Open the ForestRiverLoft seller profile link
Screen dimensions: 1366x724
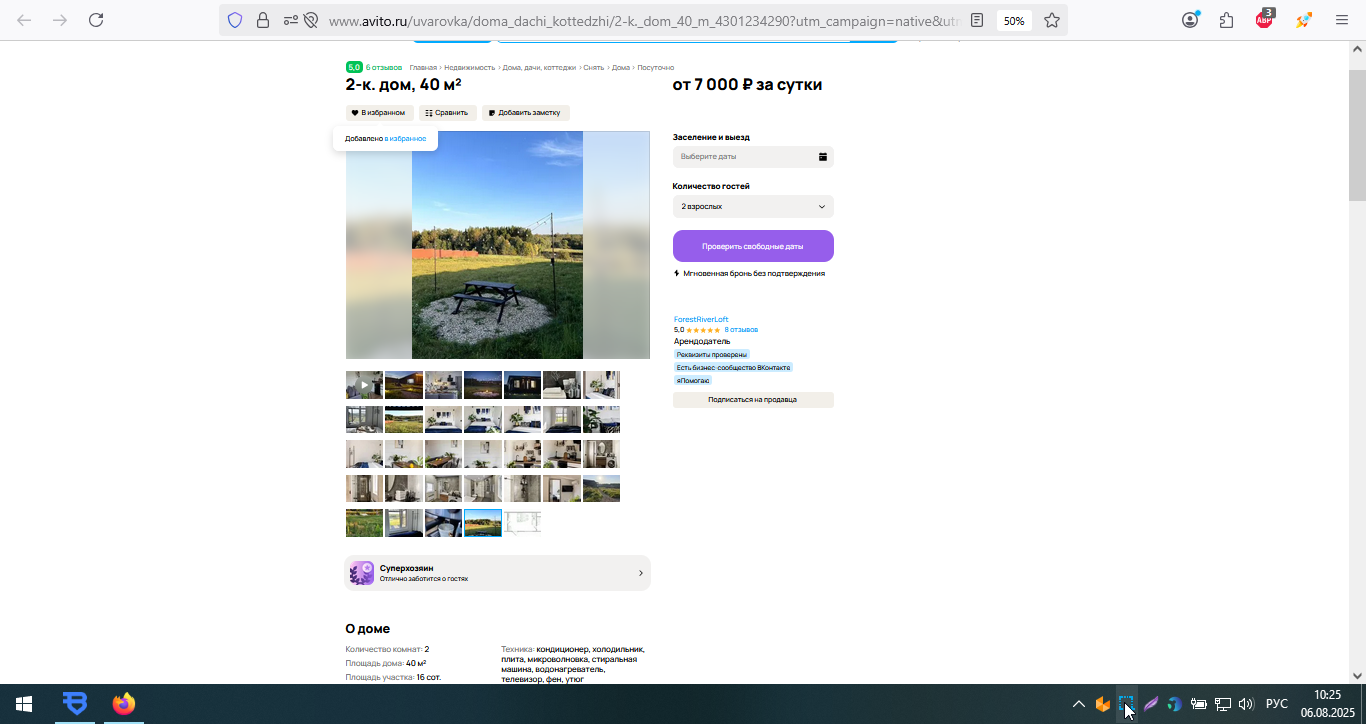click(x=701, y=320)
